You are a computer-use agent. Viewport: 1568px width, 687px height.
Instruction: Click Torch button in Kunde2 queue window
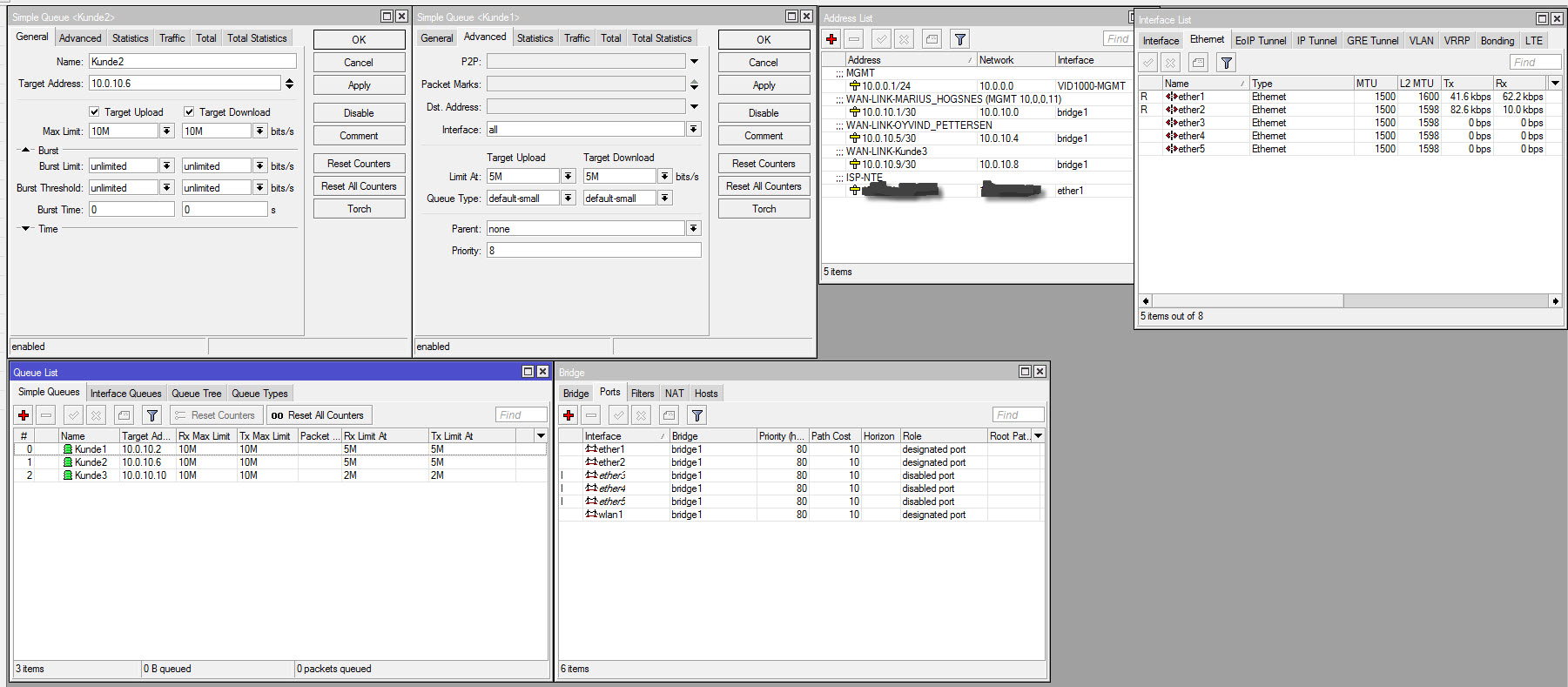tap(359, 209)
